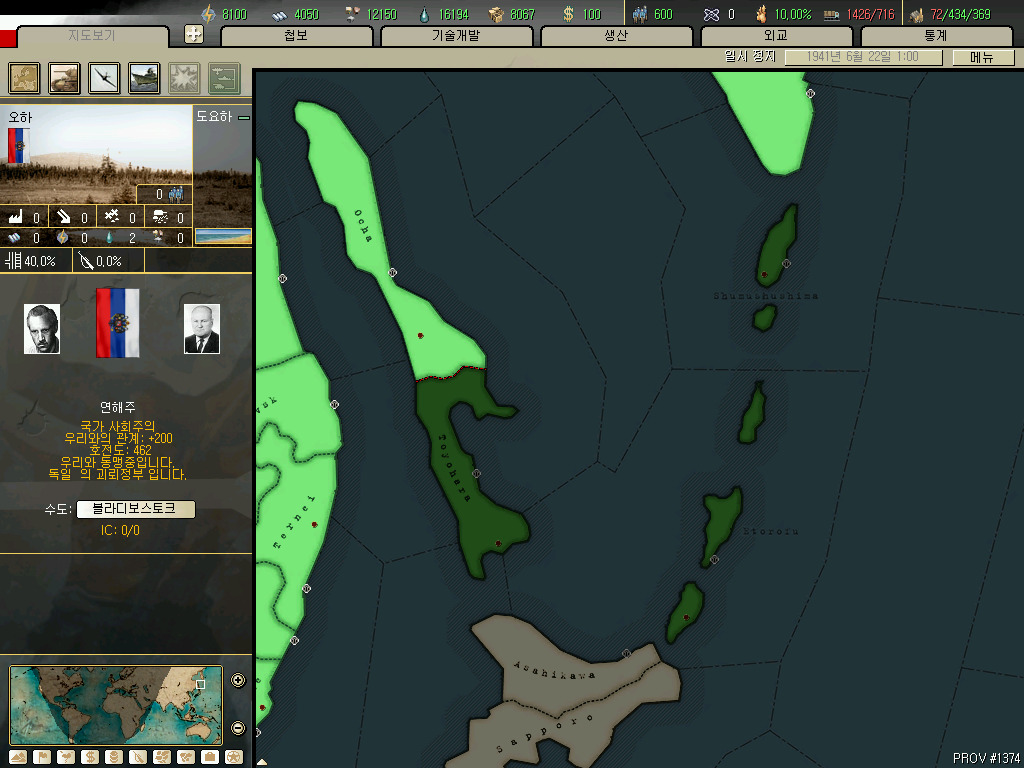Click the 1941 date pause bar

[863, 57]
